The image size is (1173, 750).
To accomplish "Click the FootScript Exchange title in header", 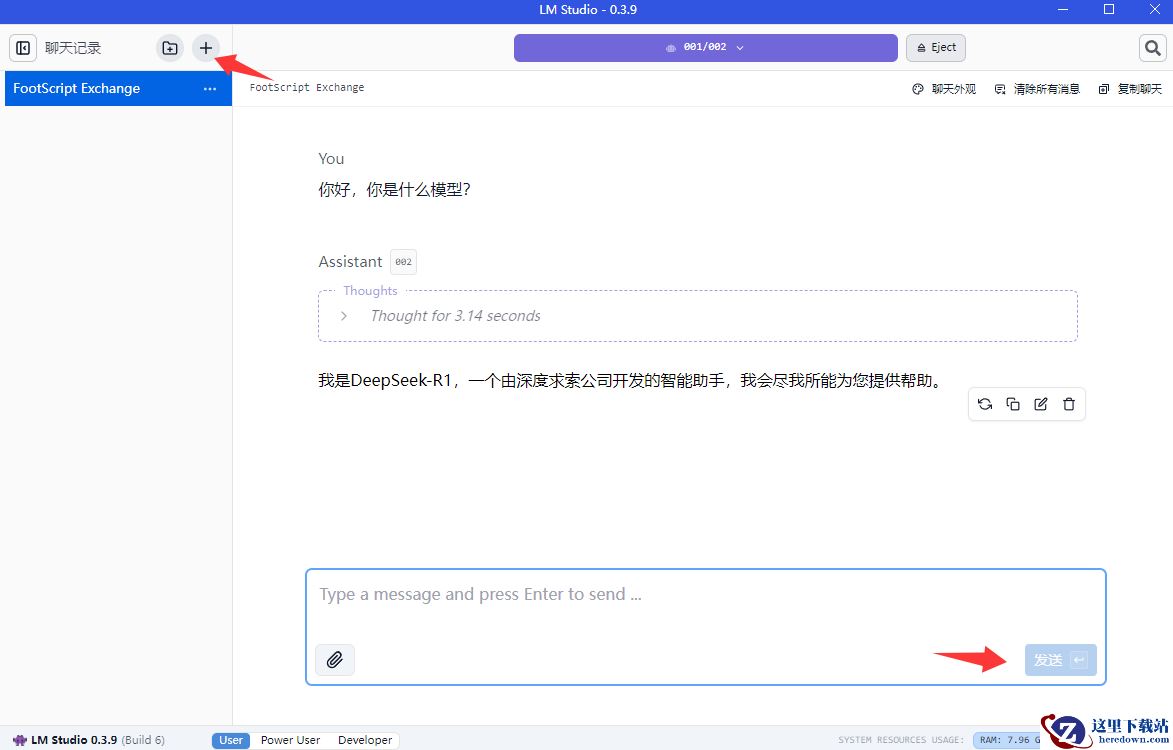I will coord(307,87).
